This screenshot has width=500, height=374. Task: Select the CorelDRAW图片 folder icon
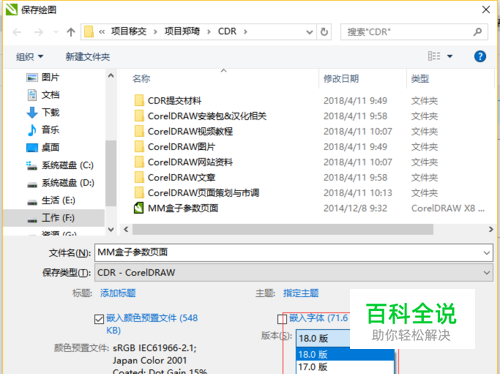click(x=139, y=146)
